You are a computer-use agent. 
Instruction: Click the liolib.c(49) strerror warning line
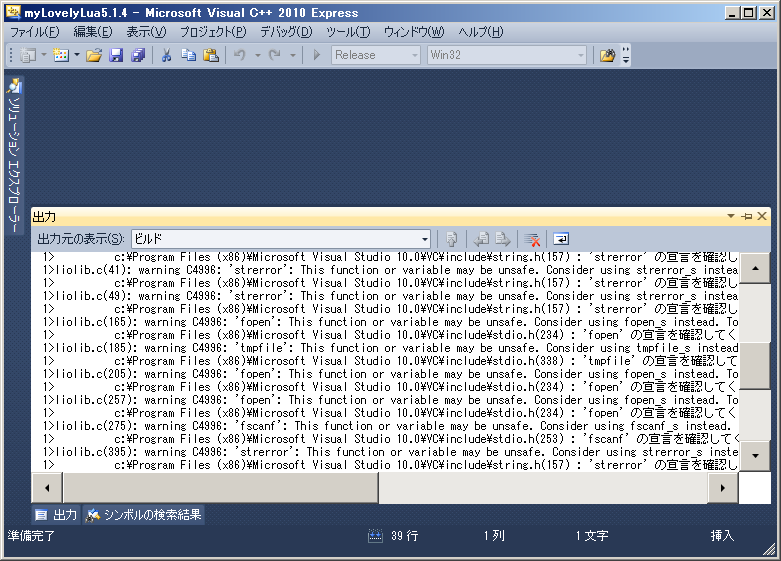tap(390, 296)
